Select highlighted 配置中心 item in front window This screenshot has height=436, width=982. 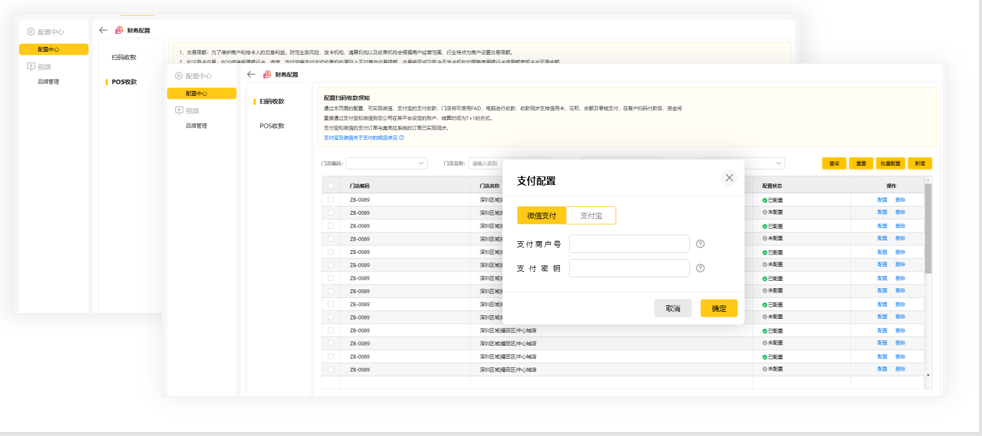click(202, 93)
